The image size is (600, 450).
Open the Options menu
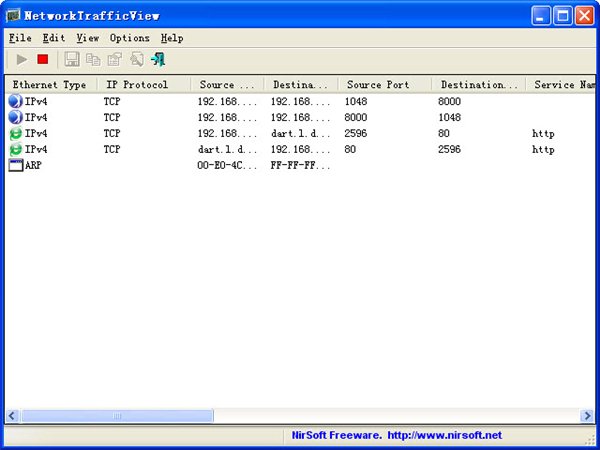tap(129, 38)
